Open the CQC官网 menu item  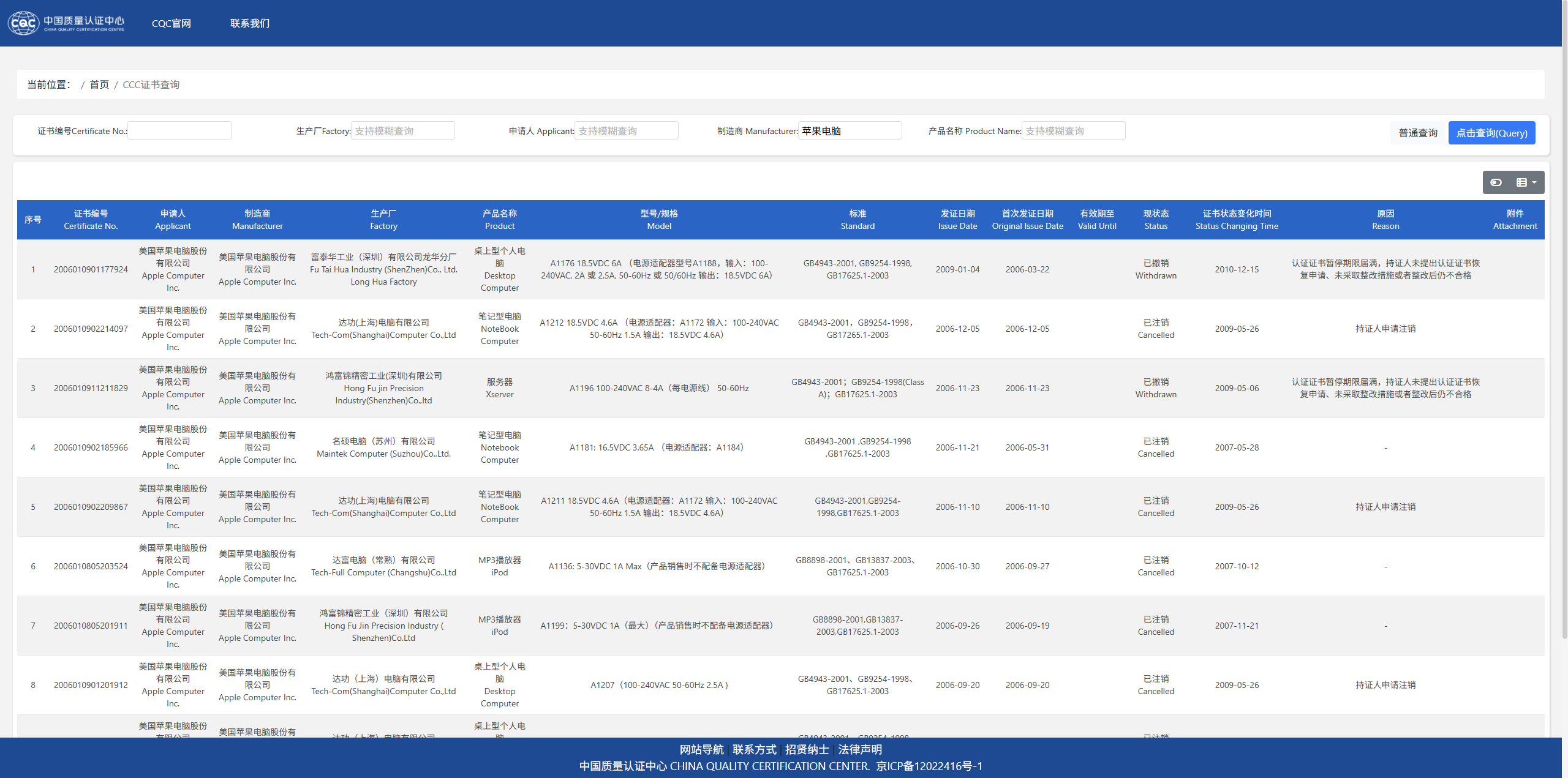(x=171, y=23)
